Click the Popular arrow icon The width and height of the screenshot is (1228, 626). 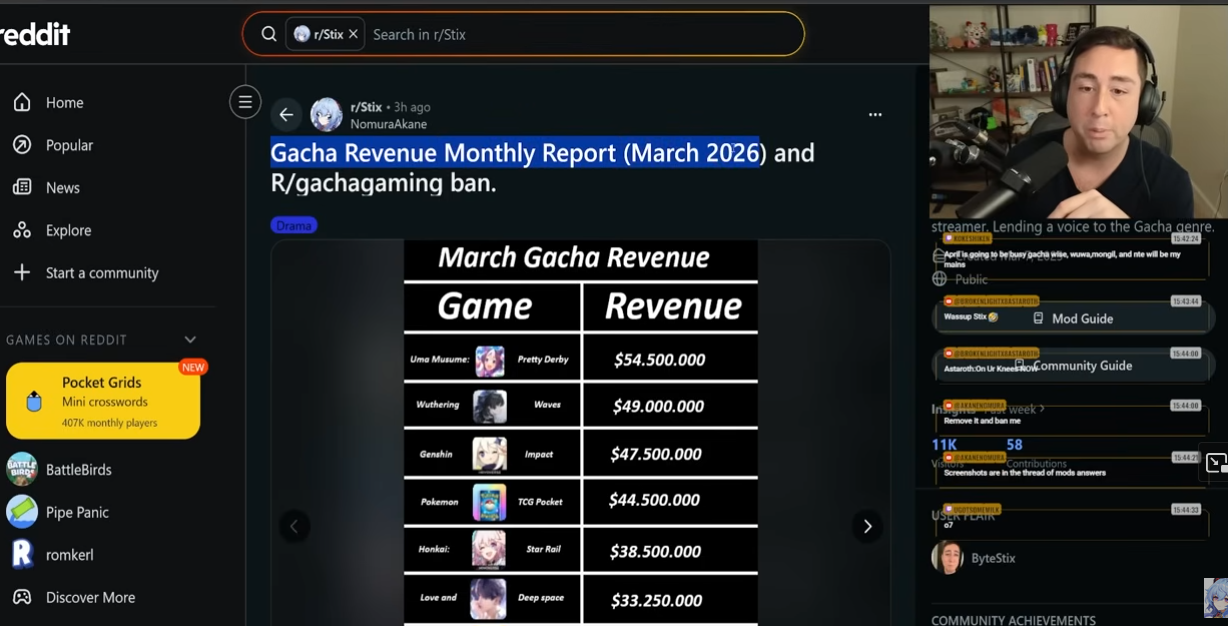(x=22, y=145)
